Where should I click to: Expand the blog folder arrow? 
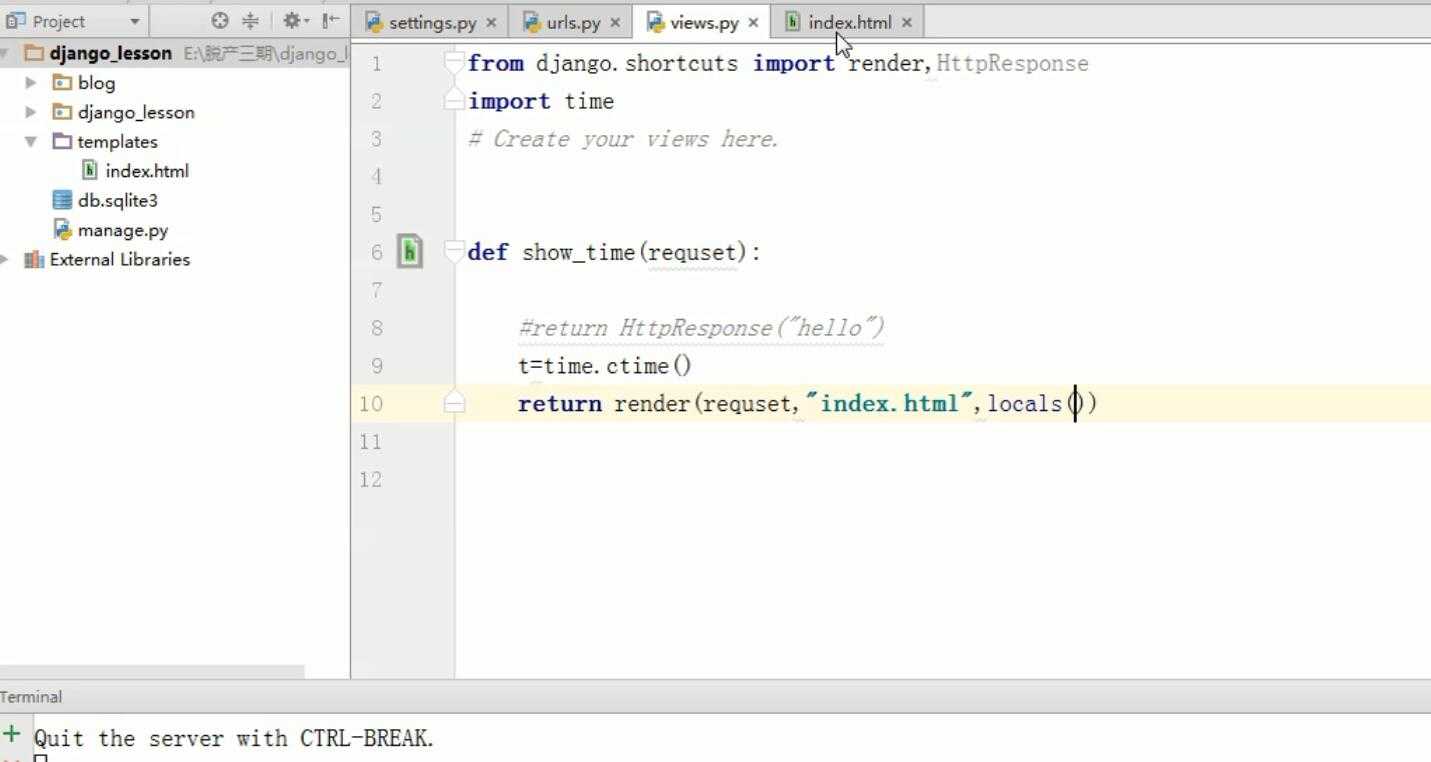coord(31,83)
